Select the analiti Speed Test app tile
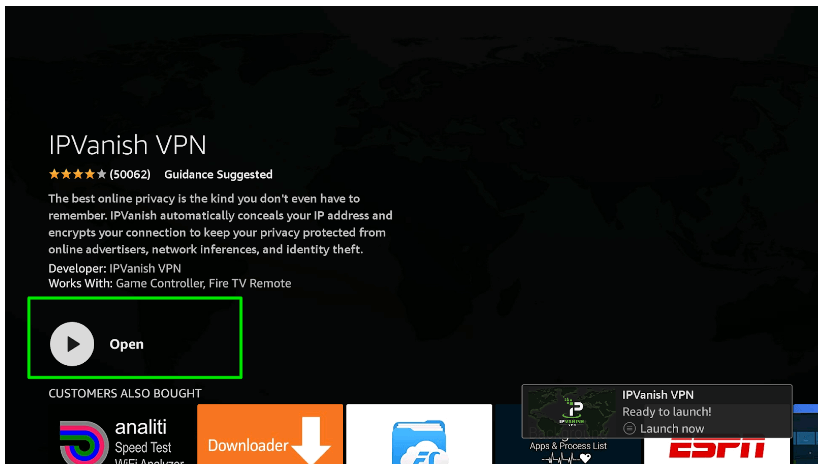This screenshot has height=475, width=825. coord(122,434)
